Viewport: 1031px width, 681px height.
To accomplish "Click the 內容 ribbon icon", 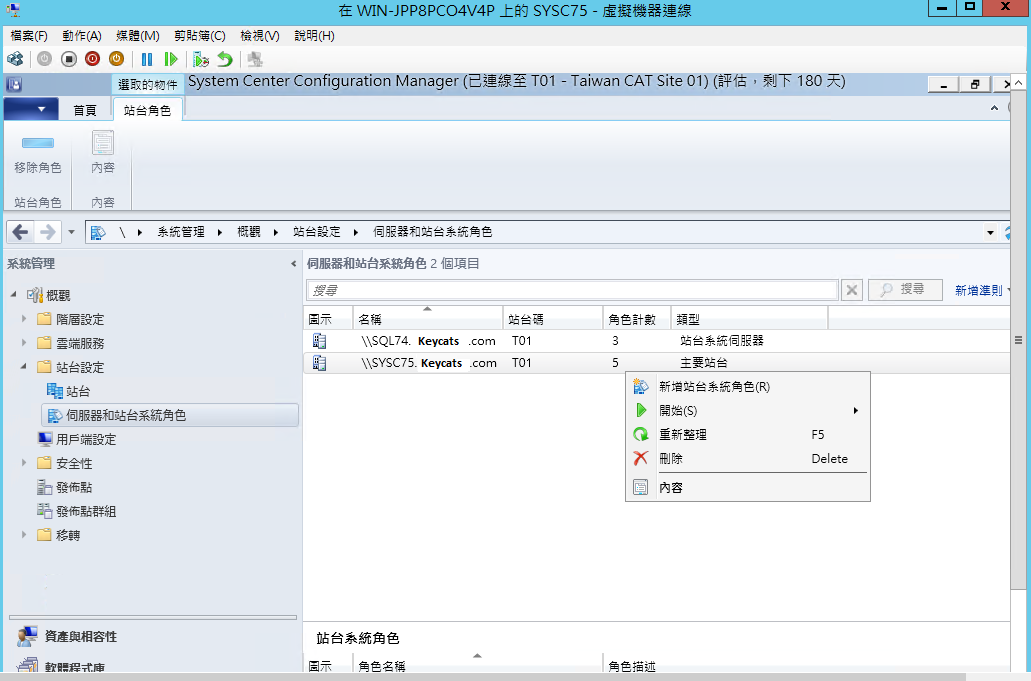I will point(103,143).
